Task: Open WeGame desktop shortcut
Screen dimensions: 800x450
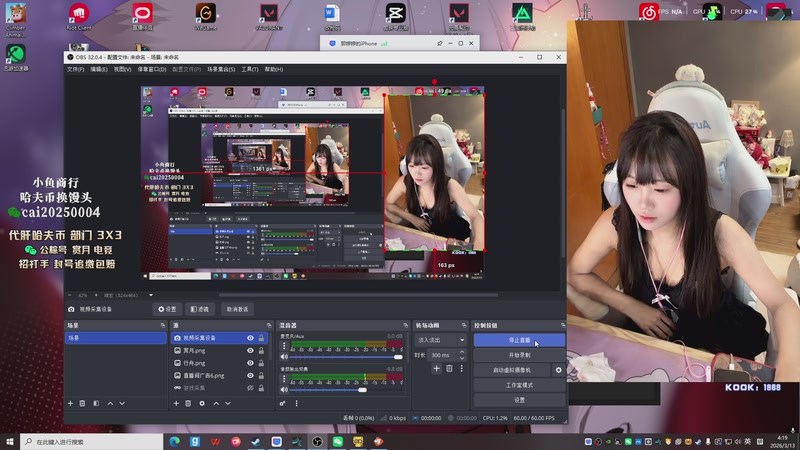Action: coord(206,16)
